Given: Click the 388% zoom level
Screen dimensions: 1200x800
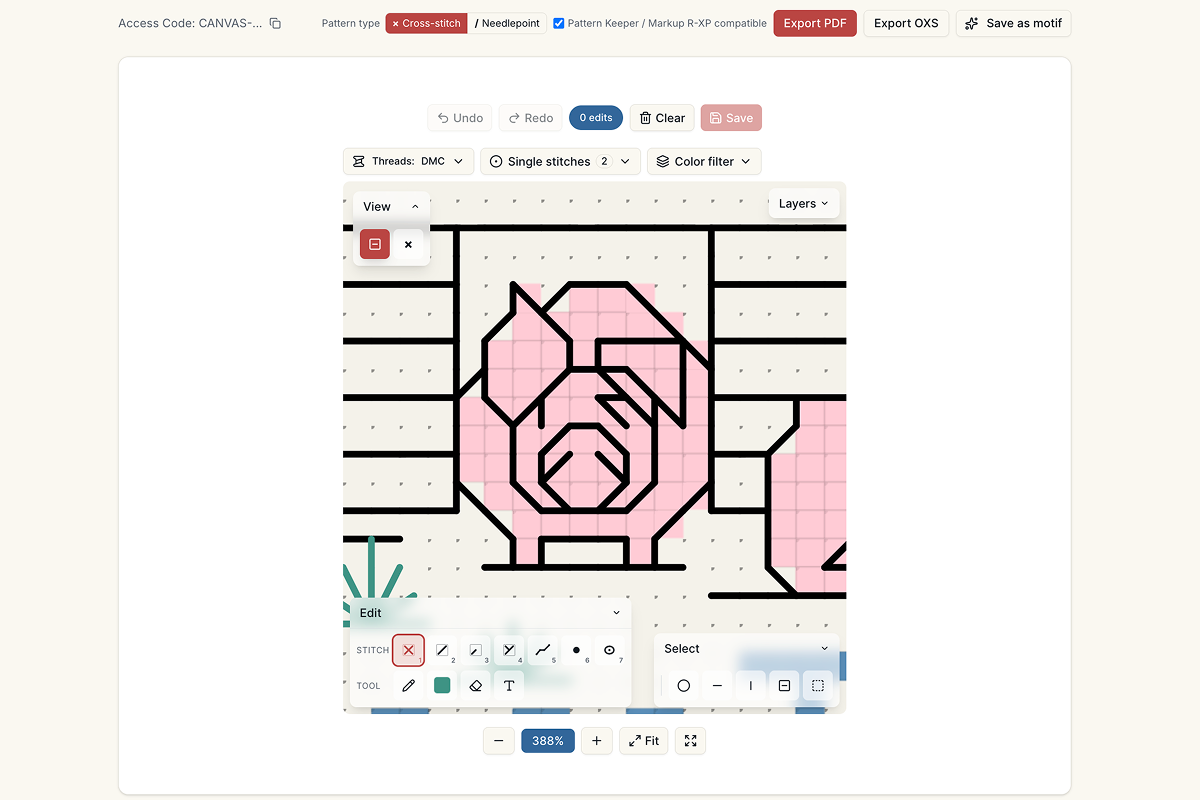Looking at the screenshot, I should point(548,741).
